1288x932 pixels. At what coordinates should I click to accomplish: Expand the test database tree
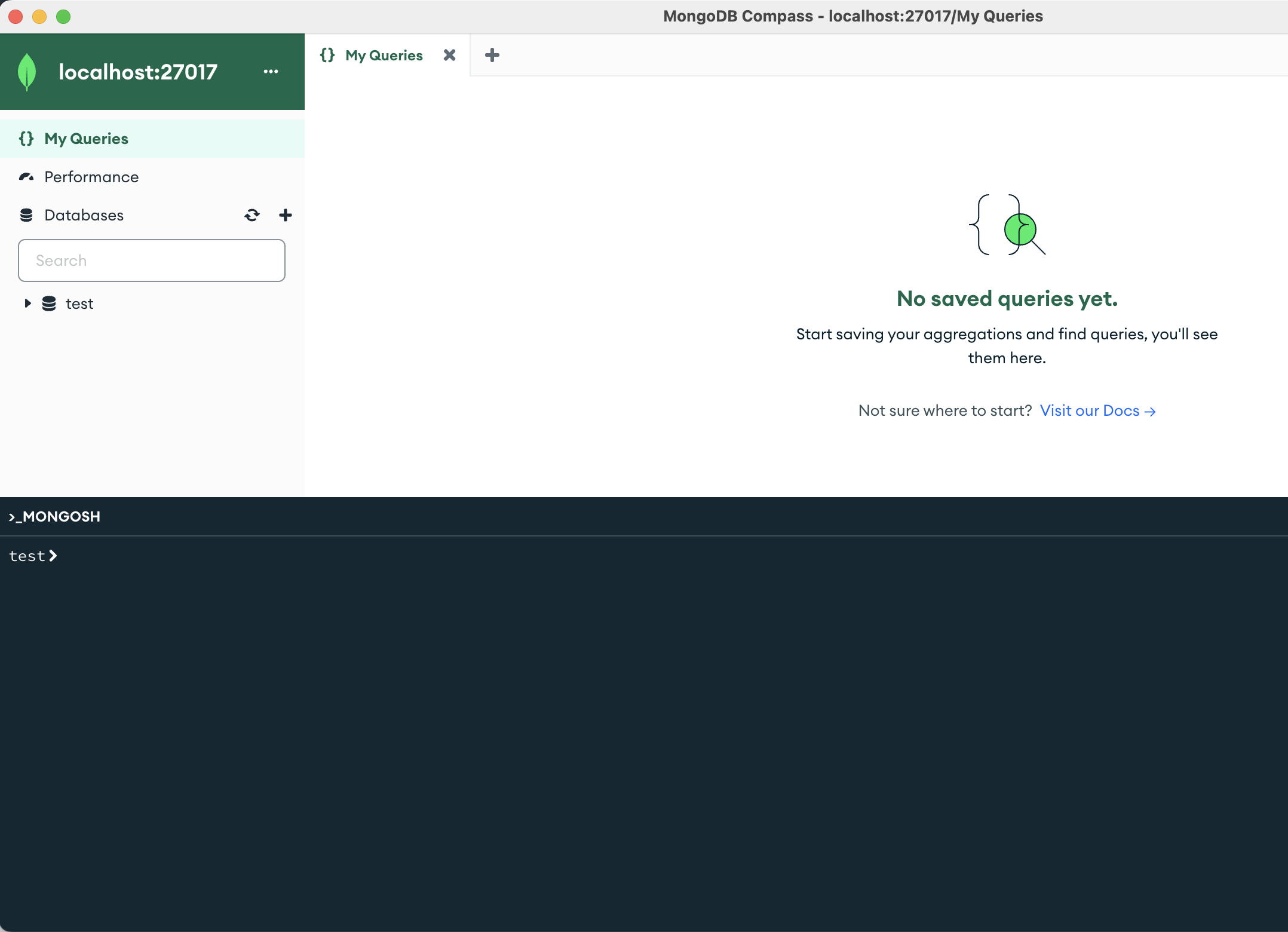[x=27, y=303]
